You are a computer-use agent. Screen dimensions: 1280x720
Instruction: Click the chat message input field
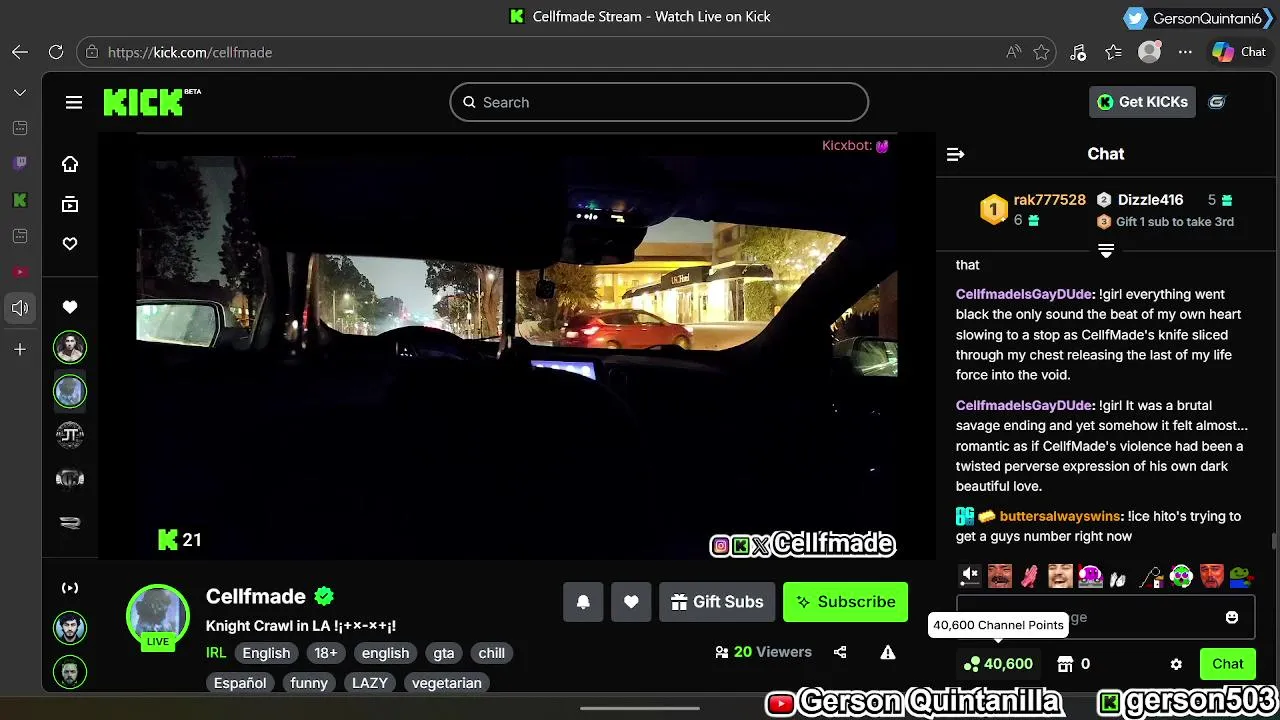tap(1106, 617)
